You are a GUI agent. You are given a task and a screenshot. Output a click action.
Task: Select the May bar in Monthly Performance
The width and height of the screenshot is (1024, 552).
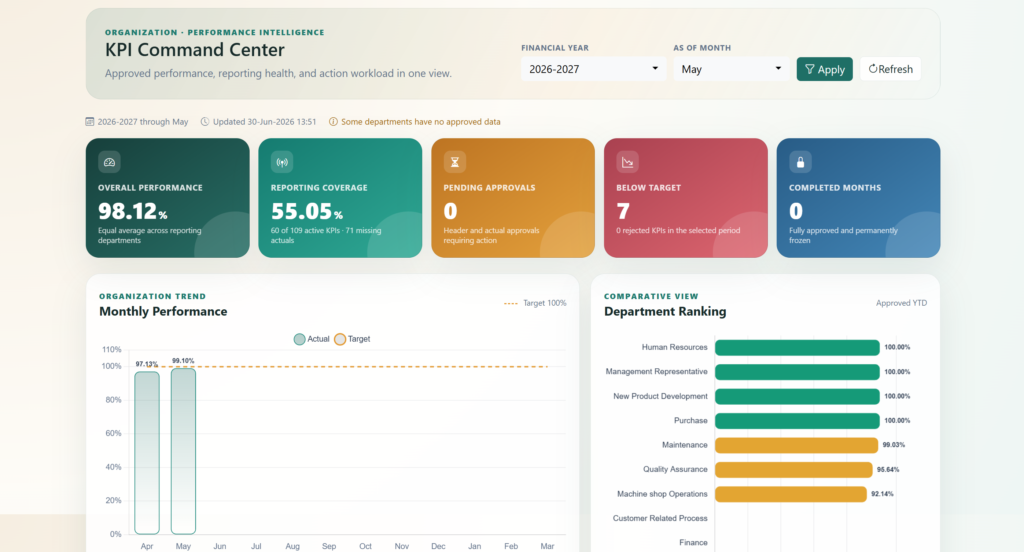pyautogui.click(x=184, y=451)
